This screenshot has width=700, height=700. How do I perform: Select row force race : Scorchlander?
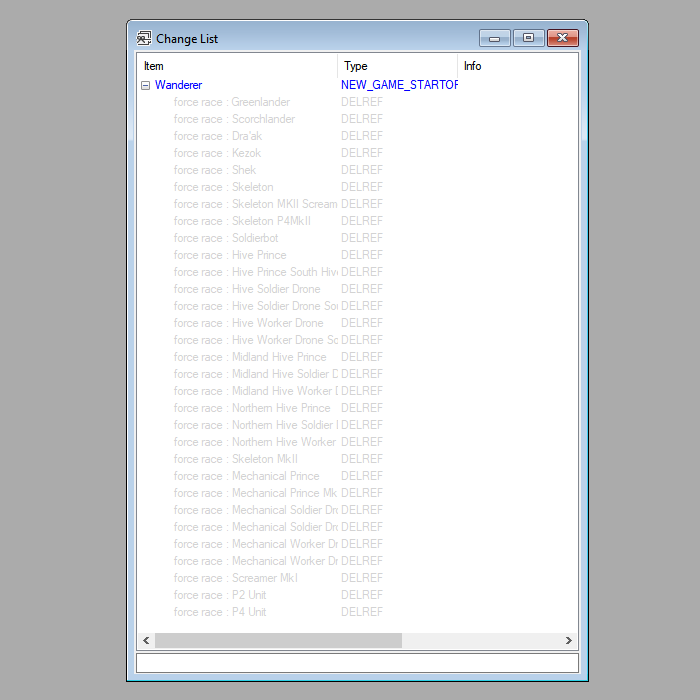pos(234,119)
